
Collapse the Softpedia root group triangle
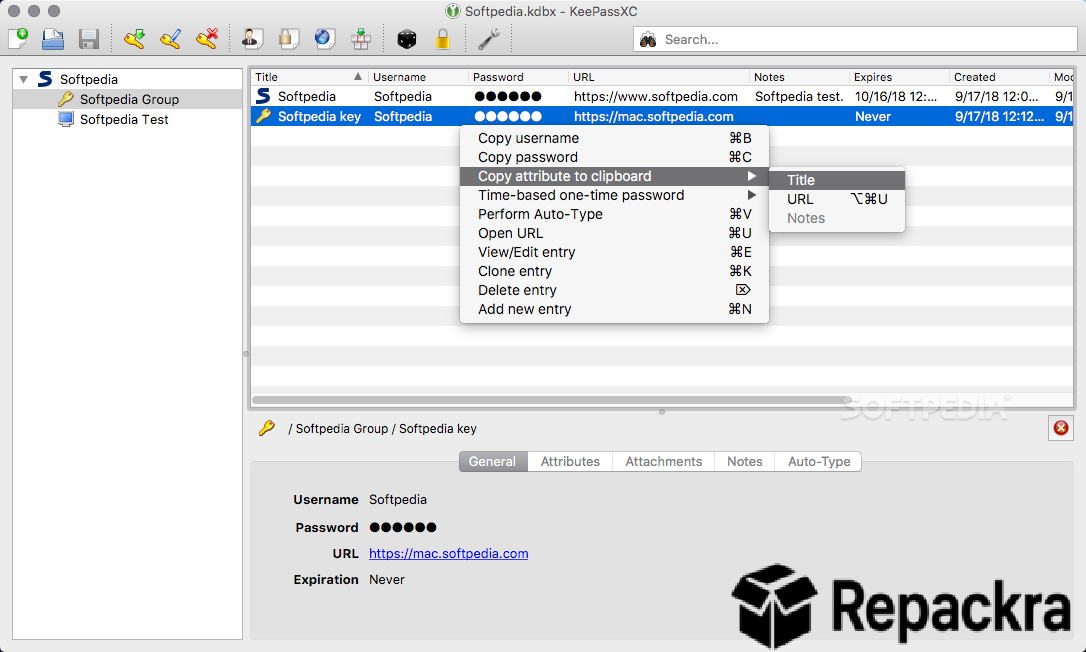[24, 79]
